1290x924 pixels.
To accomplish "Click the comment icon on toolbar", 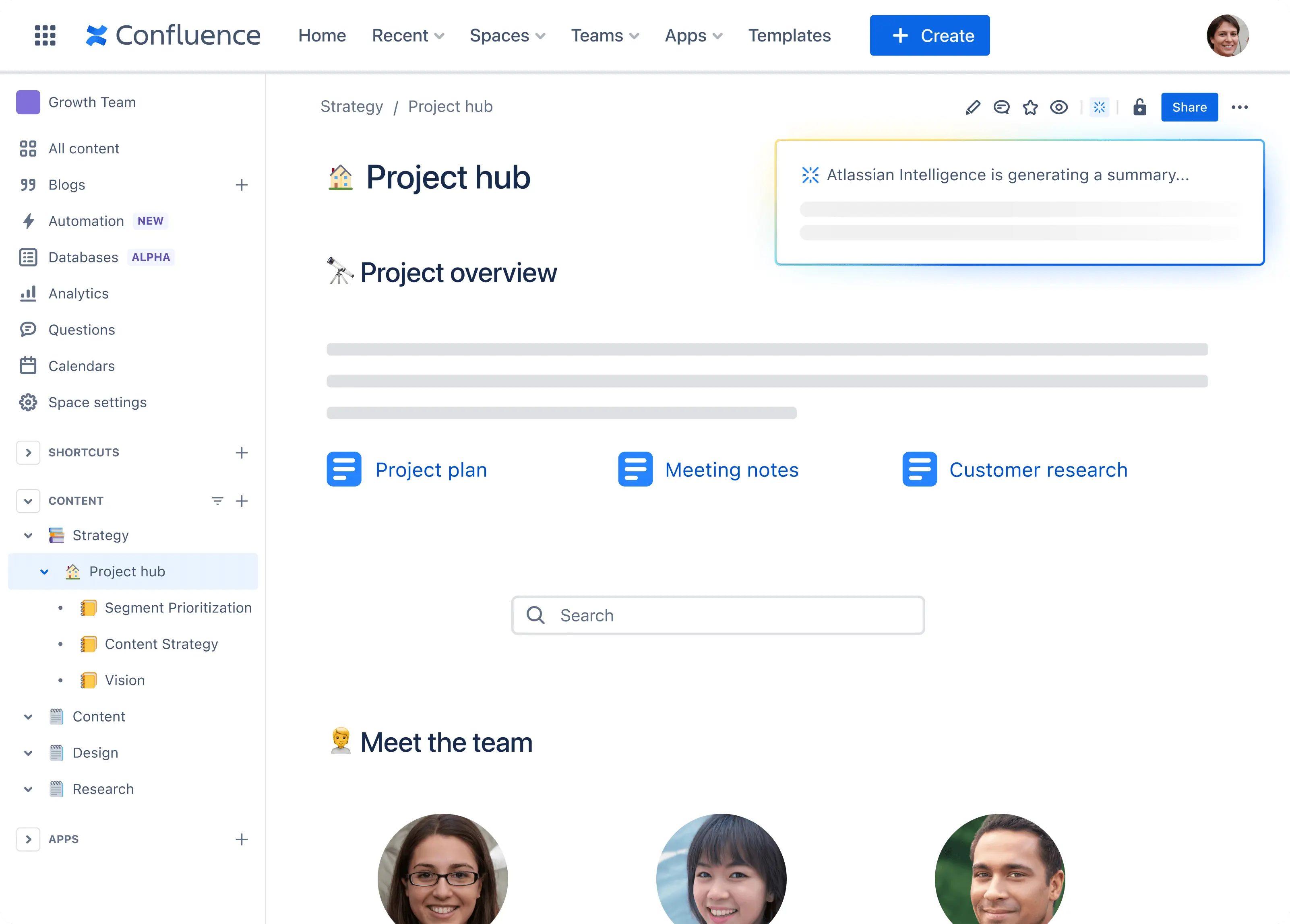I will tap(1001, 107).
